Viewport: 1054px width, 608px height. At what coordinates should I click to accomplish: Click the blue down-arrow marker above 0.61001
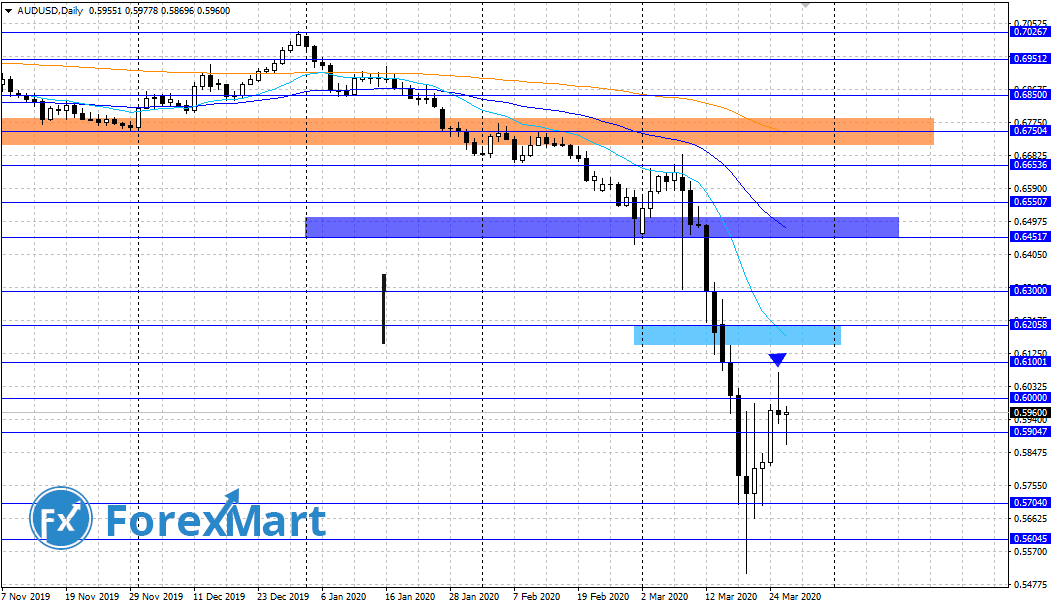[x=778, y=360]
